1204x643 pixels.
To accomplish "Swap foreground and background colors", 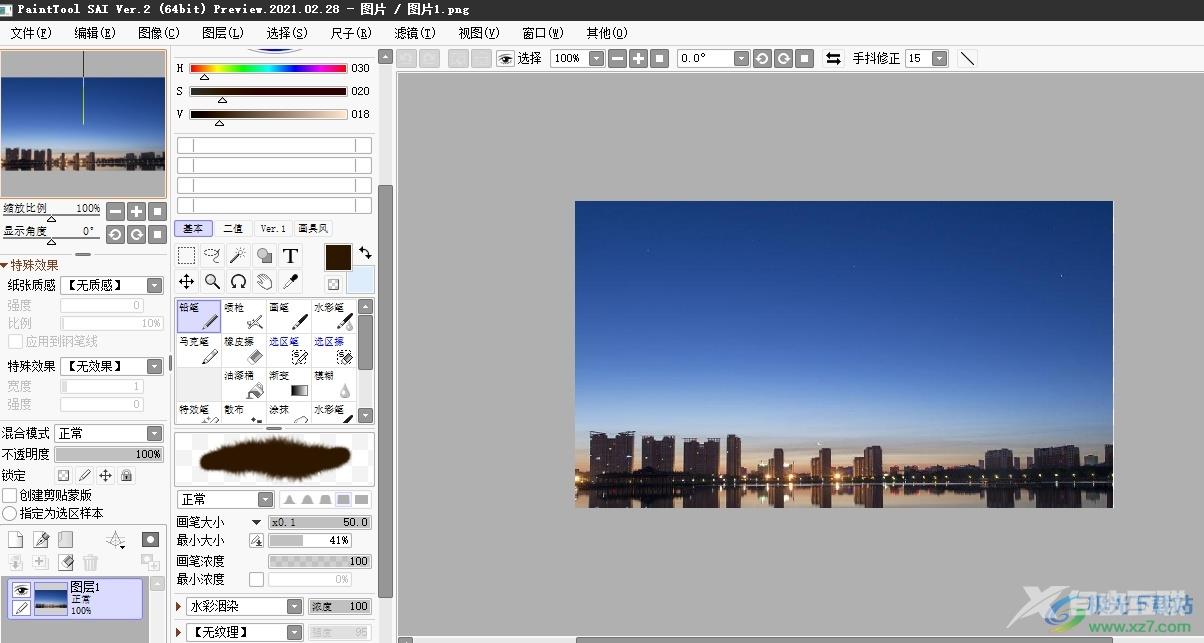I will click(365, 254).
